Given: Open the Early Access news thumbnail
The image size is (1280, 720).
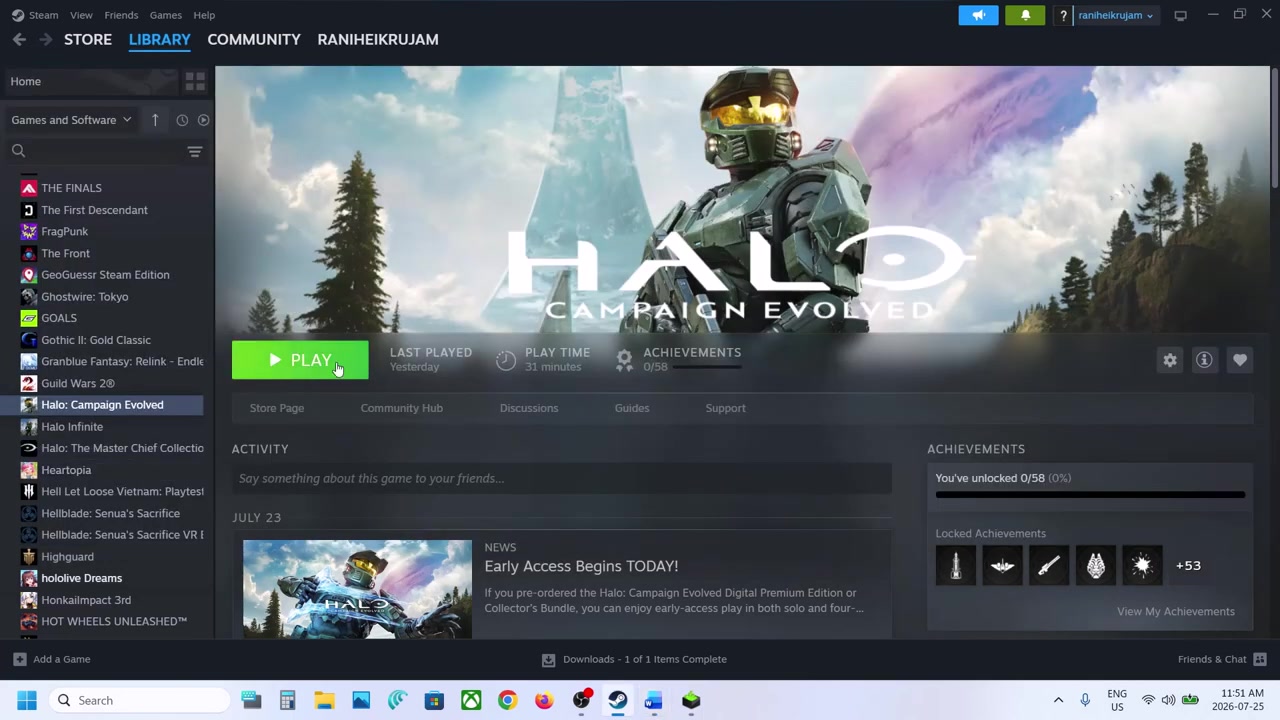Looking at the screenshot, I should 357,589.
